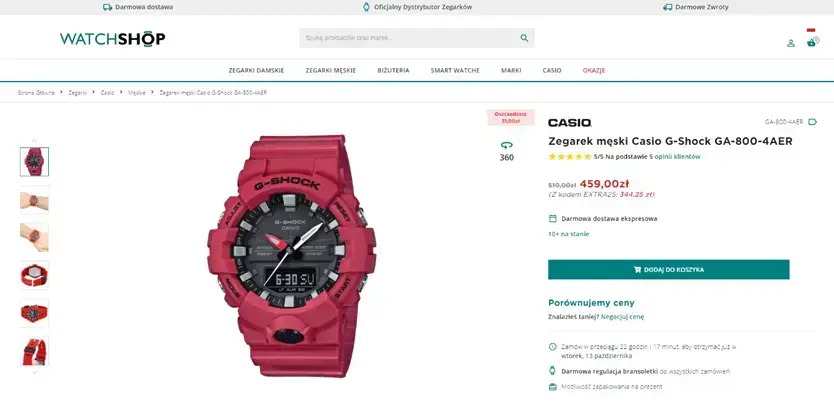Click the Polish flag language icon
The width and height of the screenshot is (834, 407).
click(811, 30)
